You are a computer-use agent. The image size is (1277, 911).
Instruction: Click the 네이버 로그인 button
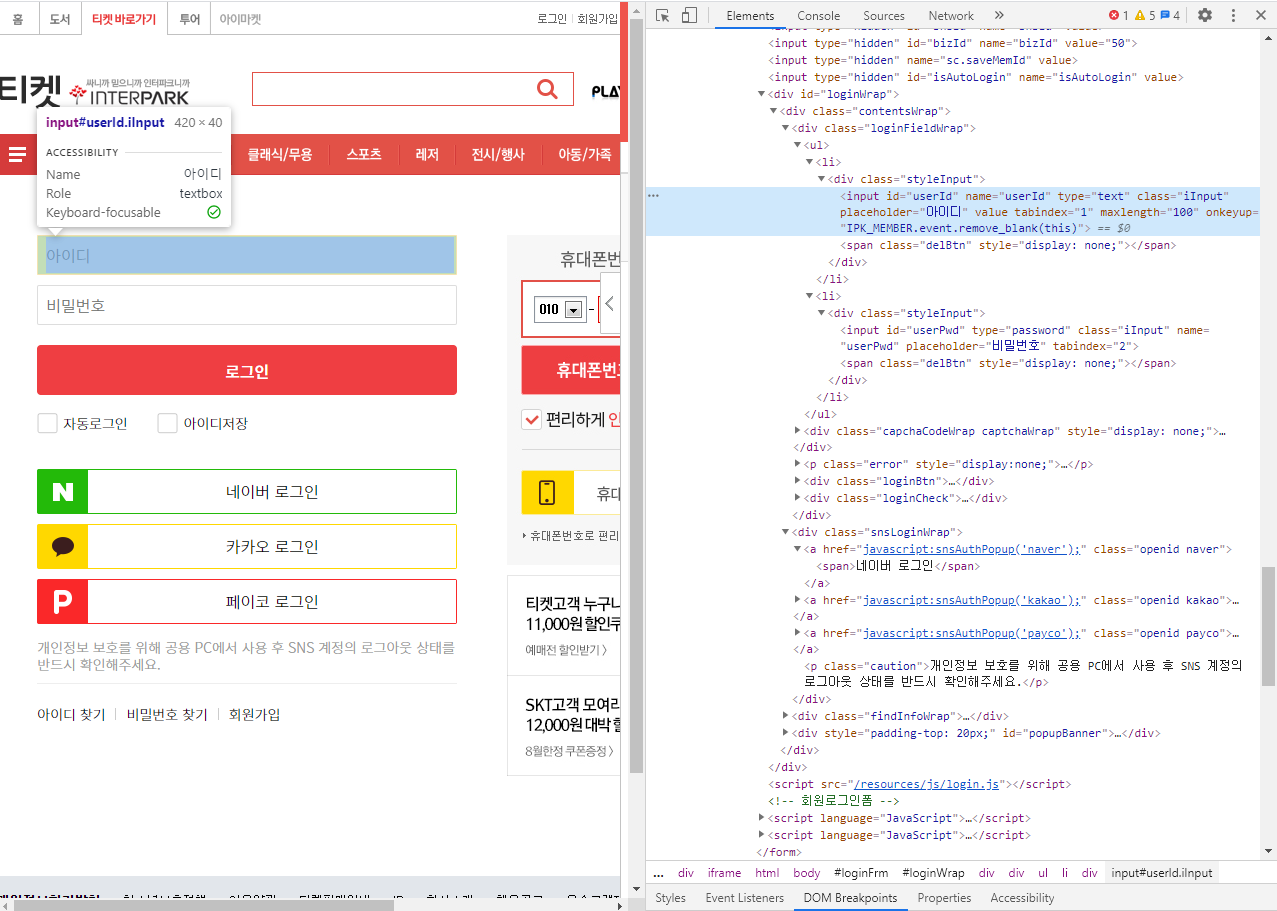(247, 492)
